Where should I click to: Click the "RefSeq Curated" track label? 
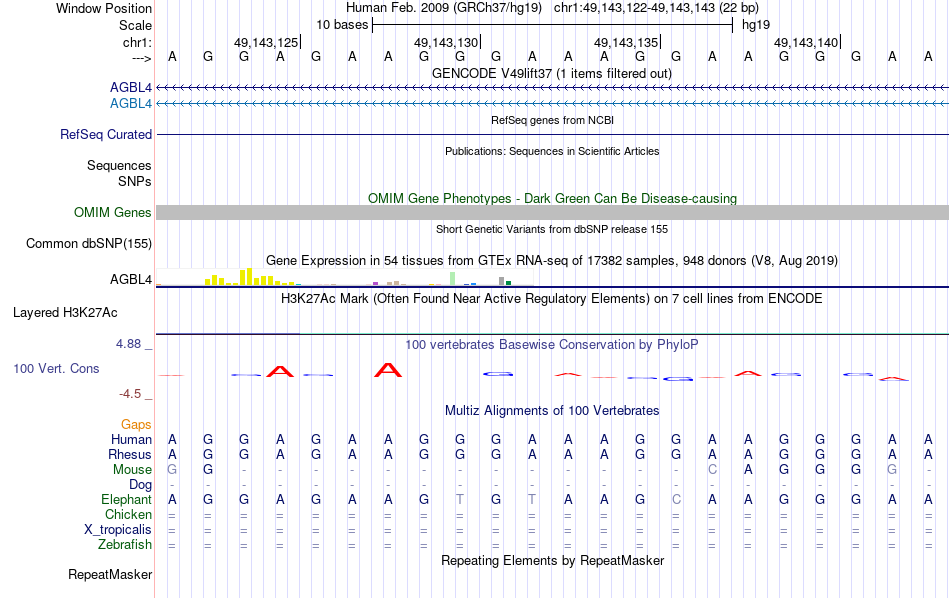click(105, 135)
